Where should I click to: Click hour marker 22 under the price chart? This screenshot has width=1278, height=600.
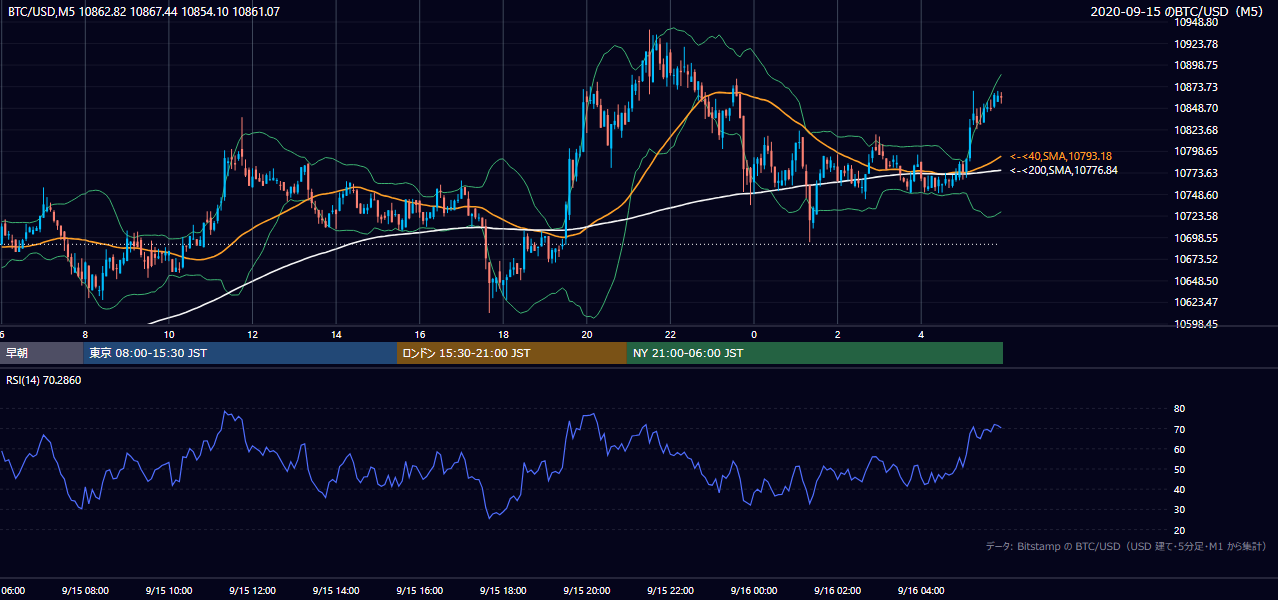(670, 334)
